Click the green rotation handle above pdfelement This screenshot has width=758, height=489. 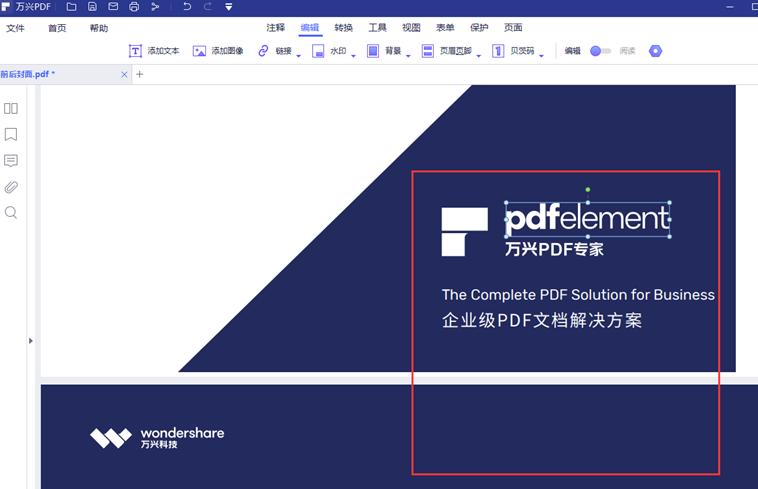point(588,190)
